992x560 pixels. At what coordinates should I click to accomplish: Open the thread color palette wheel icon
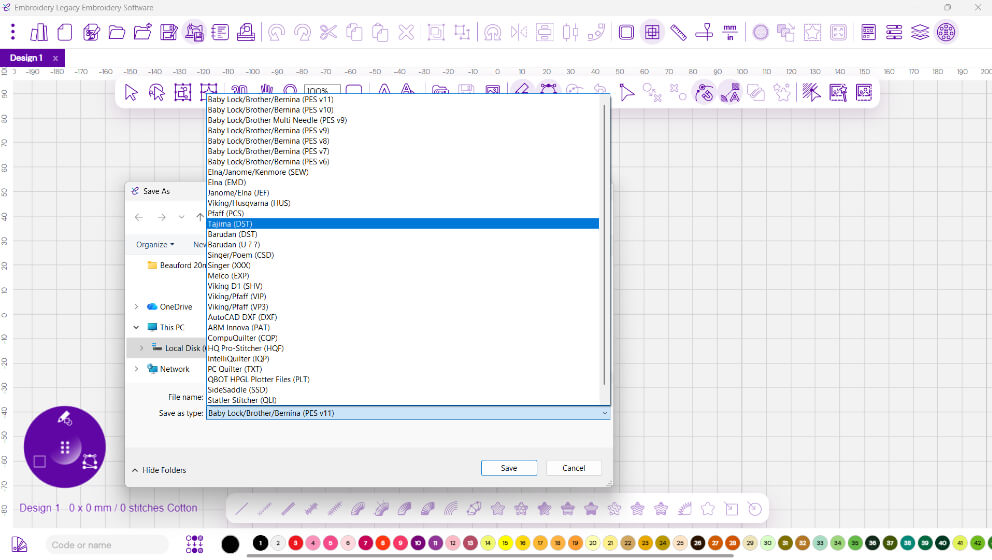pos(946,32)
